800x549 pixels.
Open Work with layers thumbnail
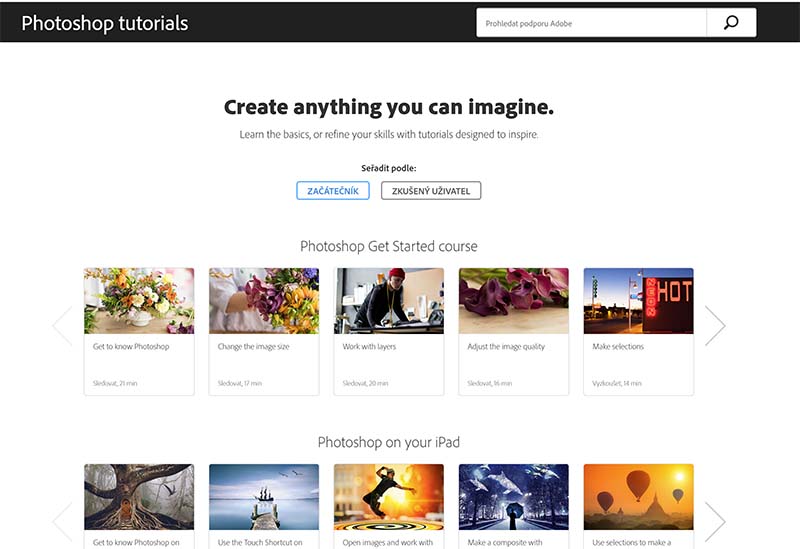click(x=389, y=301)
